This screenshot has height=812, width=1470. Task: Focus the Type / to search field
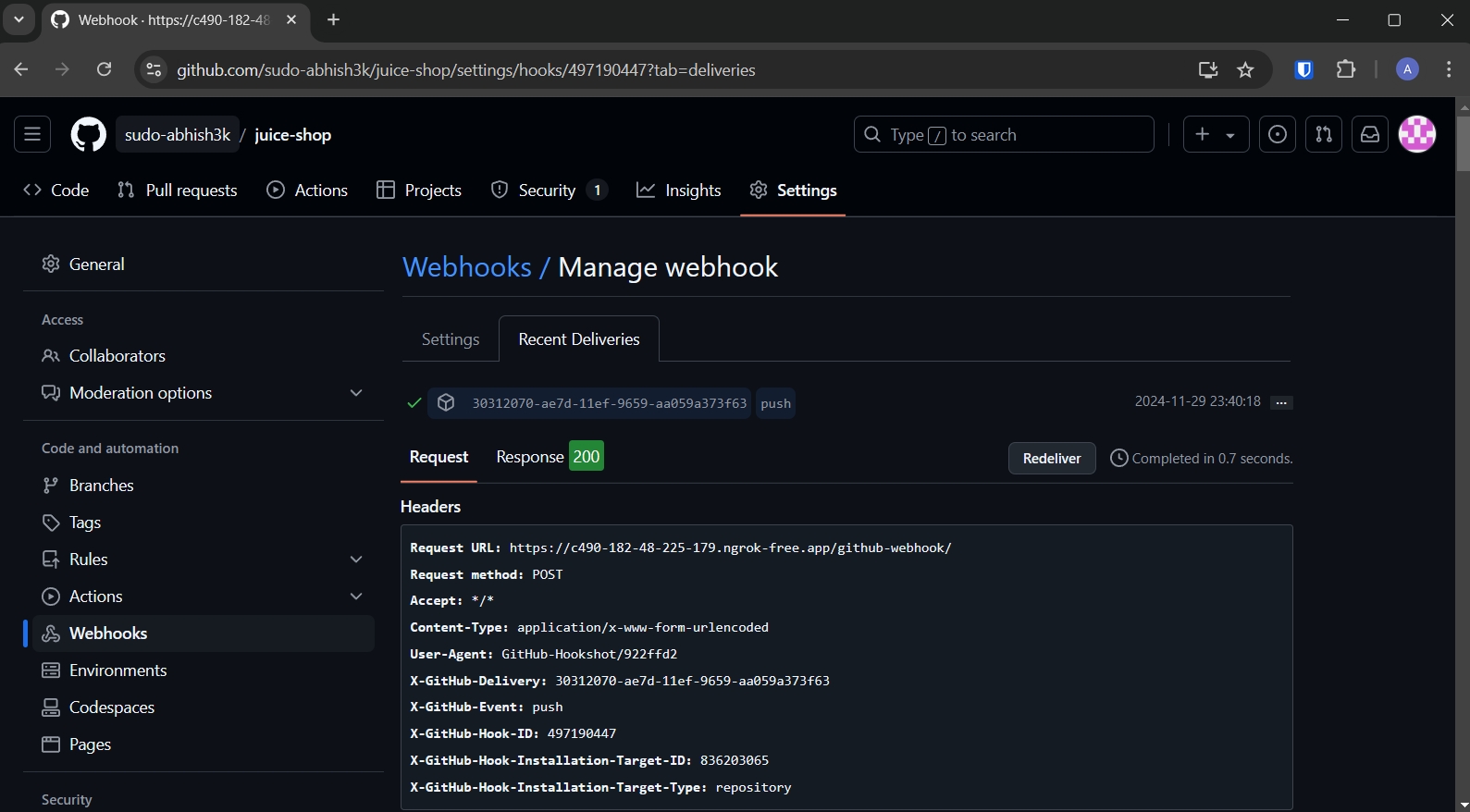coord(1004,135)
